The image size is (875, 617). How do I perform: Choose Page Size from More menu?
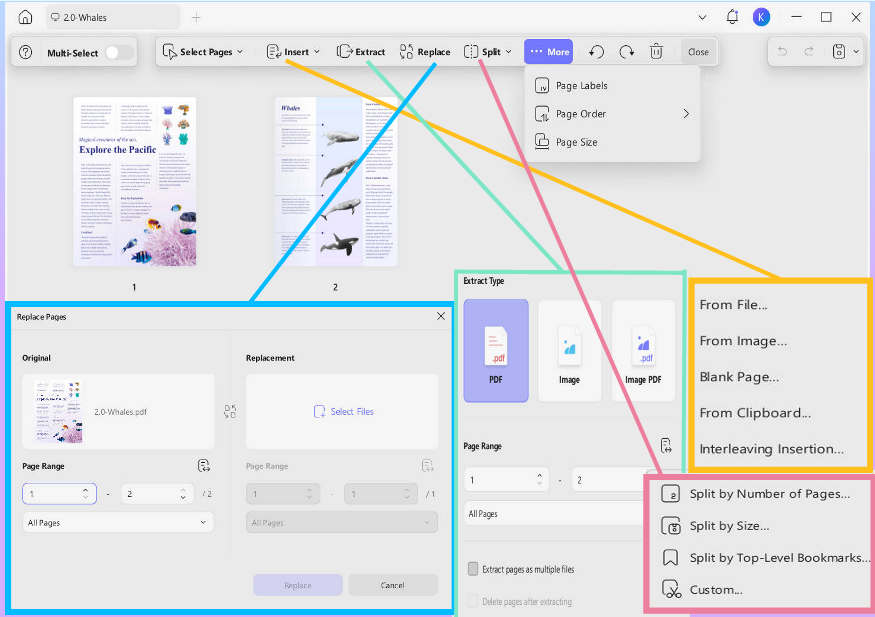pos(612,142)
